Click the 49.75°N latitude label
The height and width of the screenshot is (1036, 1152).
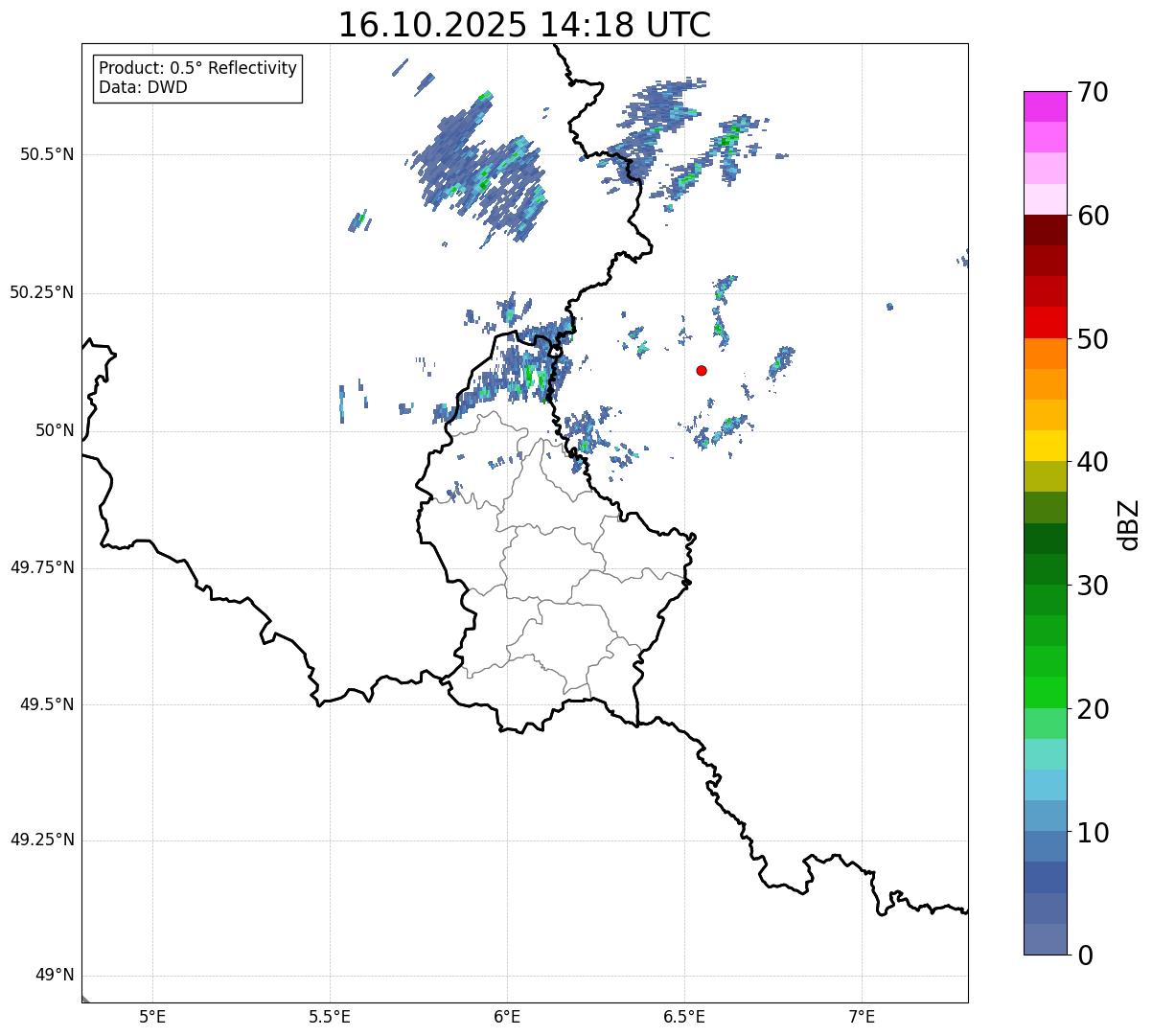(41, 567)
